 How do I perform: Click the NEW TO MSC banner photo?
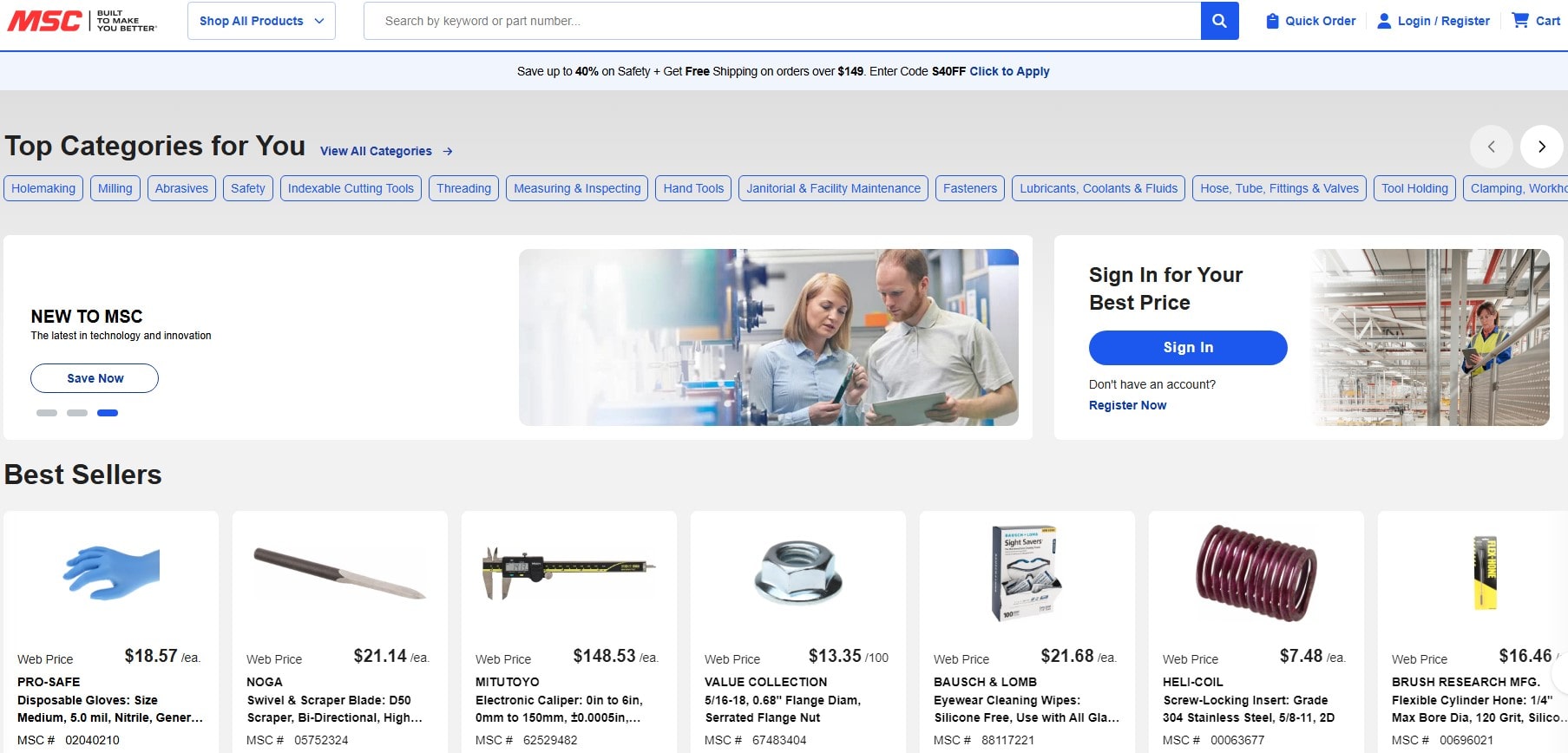click(769, 337)
